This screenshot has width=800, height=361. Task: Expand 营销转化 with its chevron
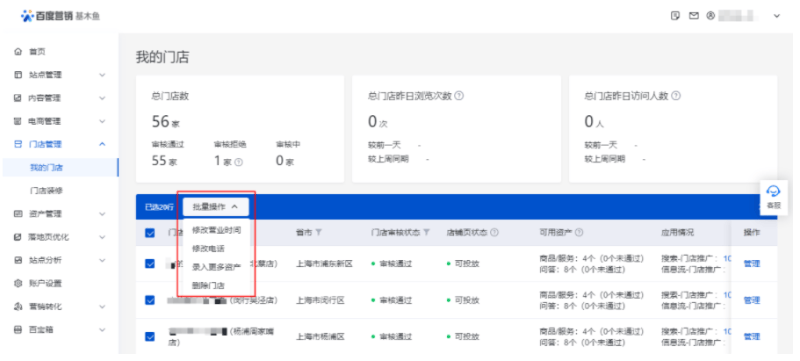tap(102, 306)
